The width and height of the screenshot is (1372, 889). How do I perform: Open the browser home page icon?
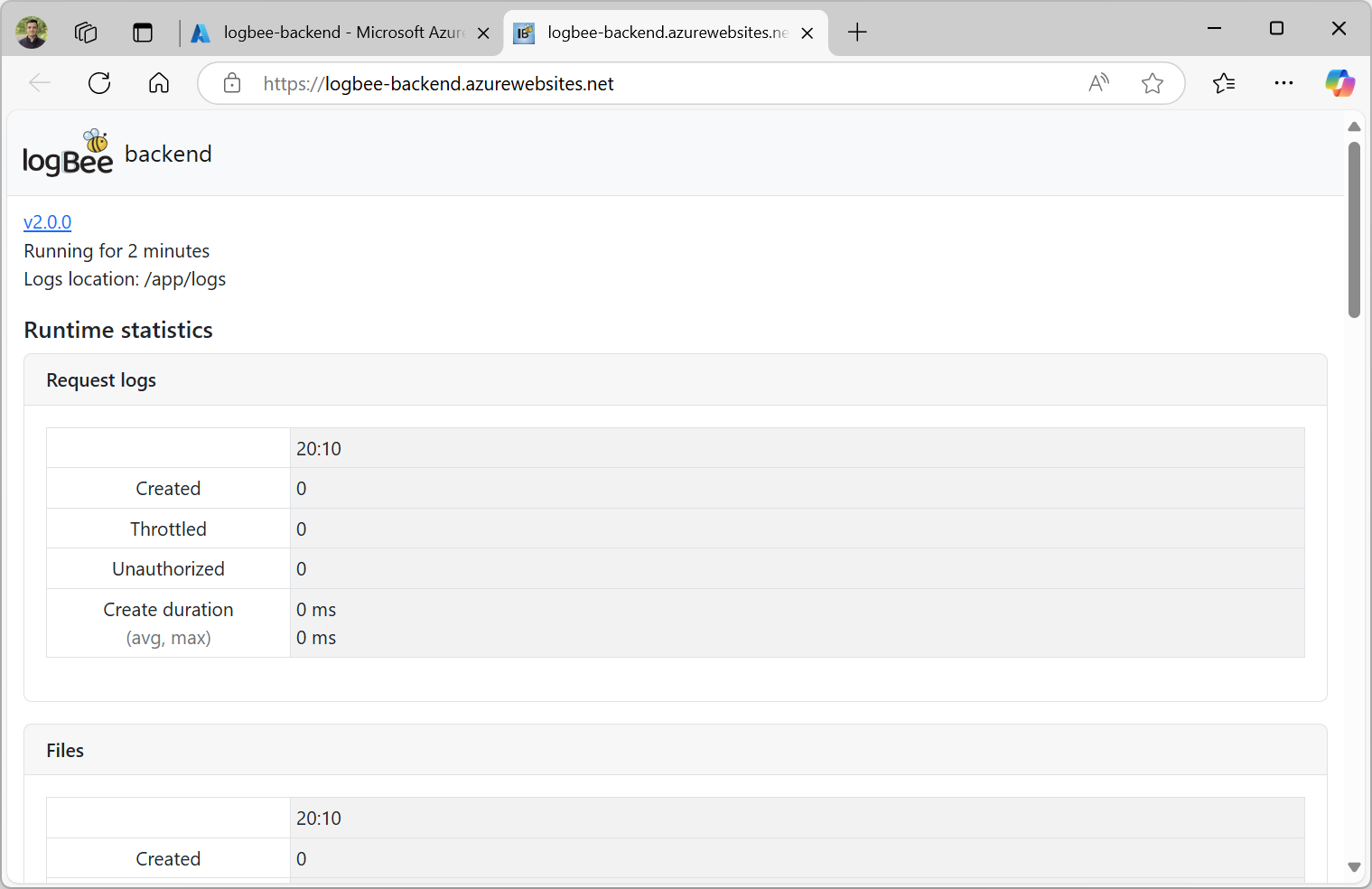159,83
